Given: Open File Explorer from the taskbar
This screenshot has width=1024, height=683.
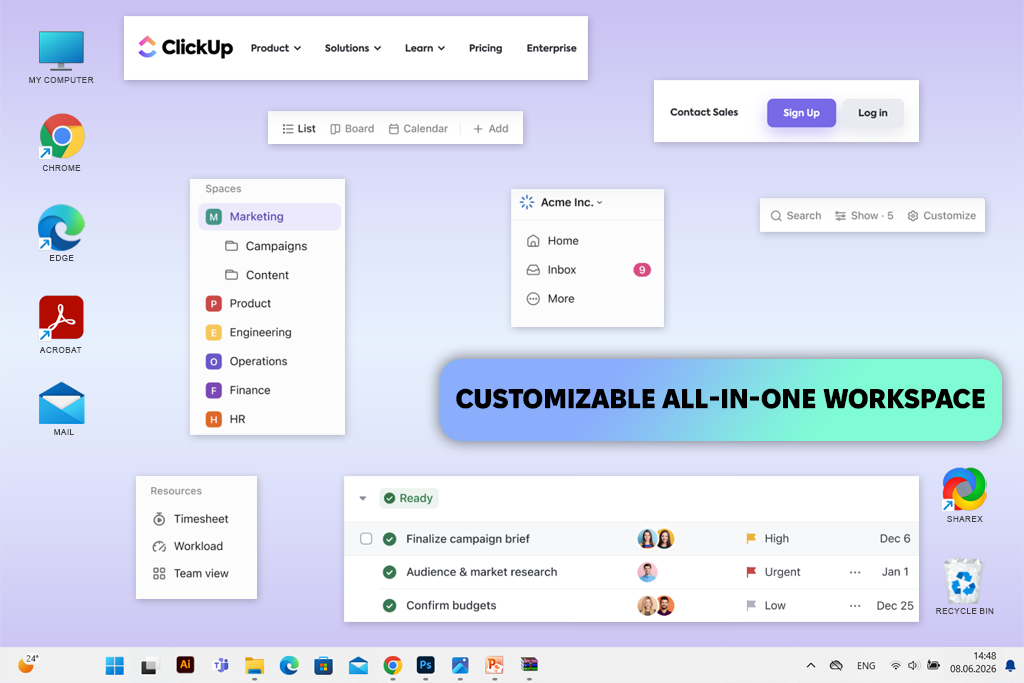Looking at the screenshot, I should click(255, 665).
